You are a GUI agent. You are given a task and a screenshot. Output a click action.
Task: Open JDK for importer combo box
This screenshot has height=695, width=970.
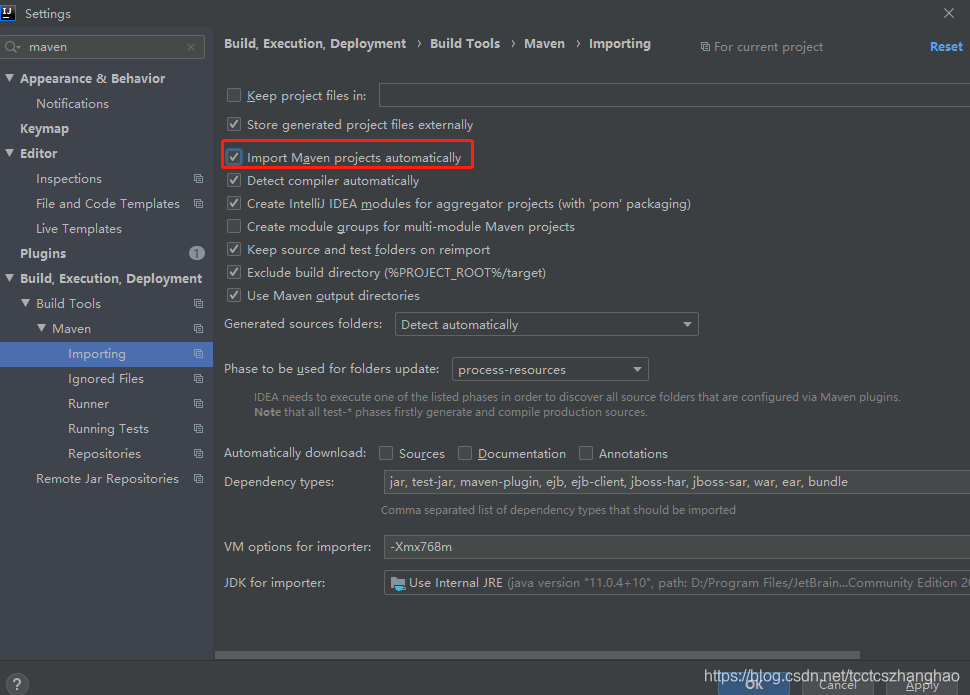pyautogui.click(x=677, y=583)
